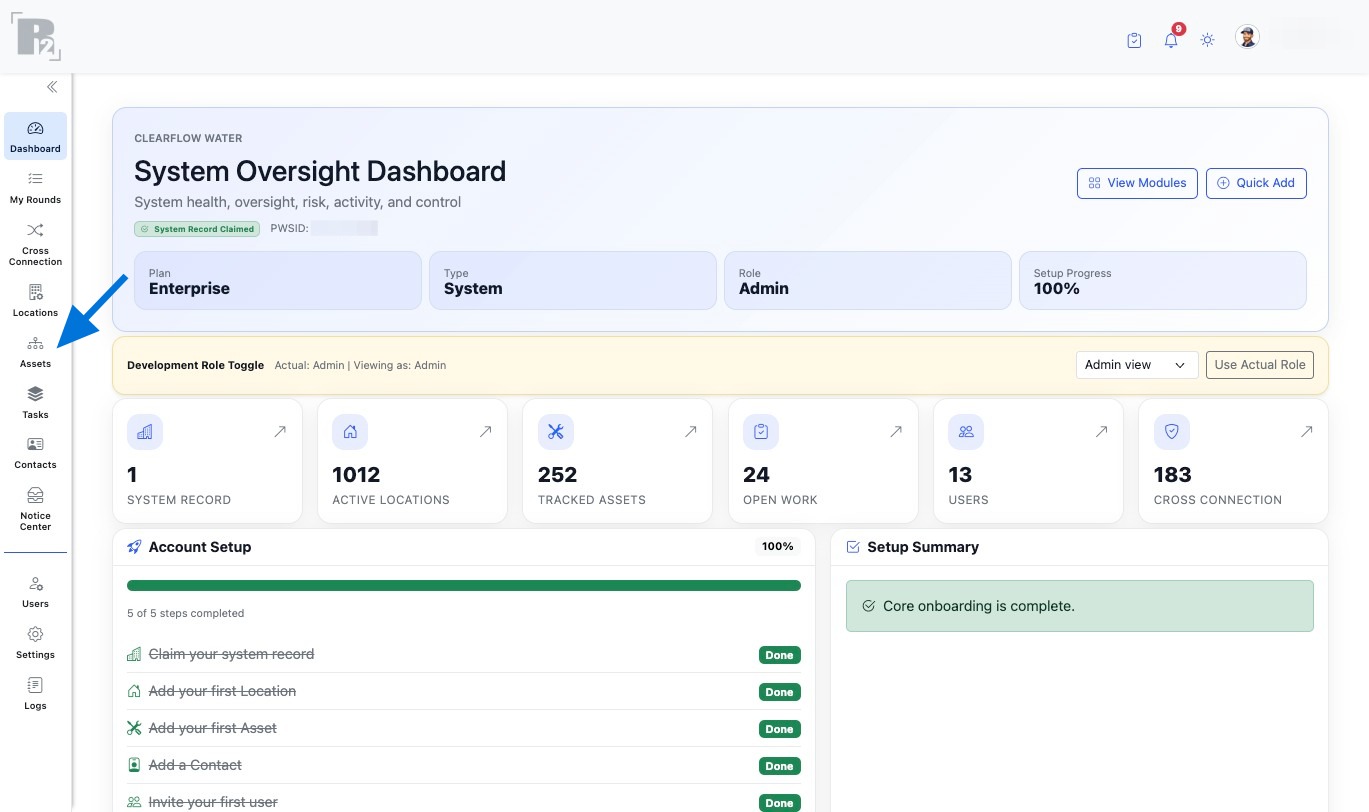Click the Cross Connection shield icon
The image size is (1369, 812).
[1172, 432]
